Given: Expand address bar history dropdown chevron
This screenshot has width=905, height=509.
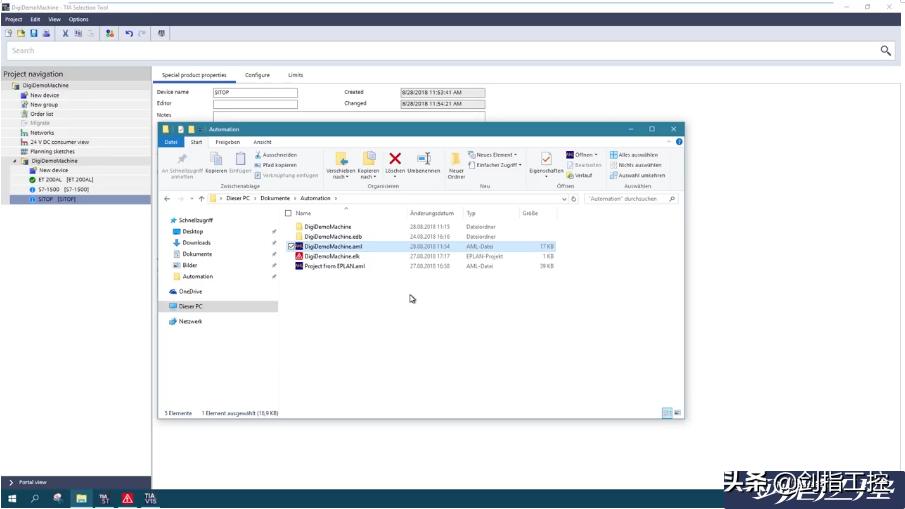Looking at the screenshot, I should pyautogui.click(x=564, y=199).
